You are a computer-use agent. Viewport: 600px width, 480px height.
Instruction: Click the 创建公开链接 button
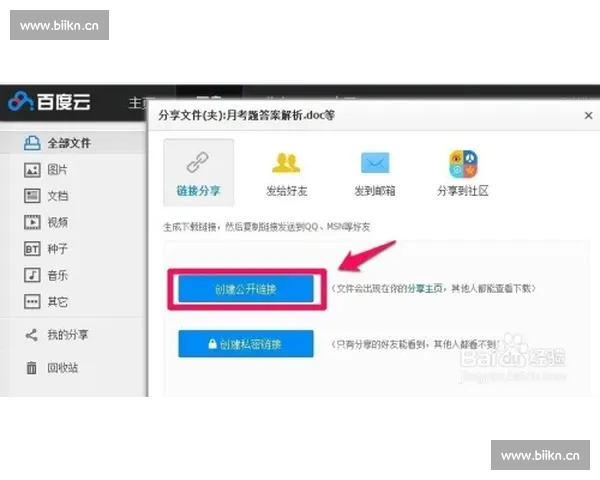pos(246,289)
